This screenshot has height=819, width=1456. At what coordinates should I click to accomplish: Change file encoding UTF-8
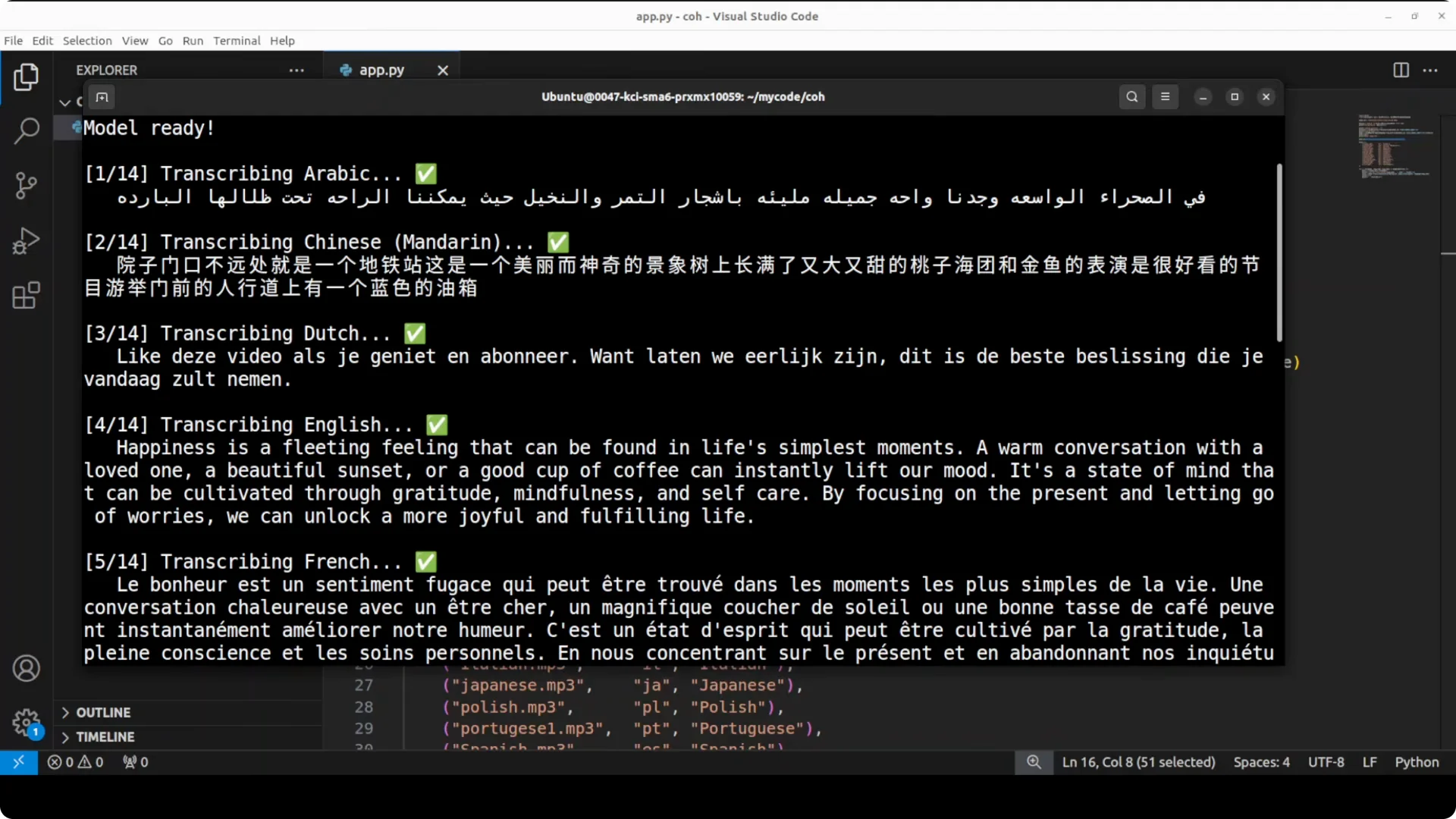pos(1326,762)
